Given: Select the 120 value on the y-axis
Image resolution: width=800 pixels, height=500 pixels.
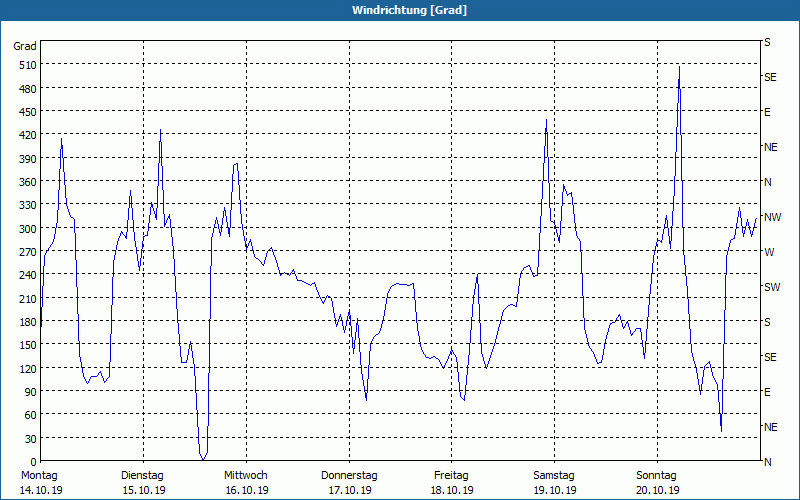Looking at the screenshot, I should pyautogui.click(x=28, y=368).
